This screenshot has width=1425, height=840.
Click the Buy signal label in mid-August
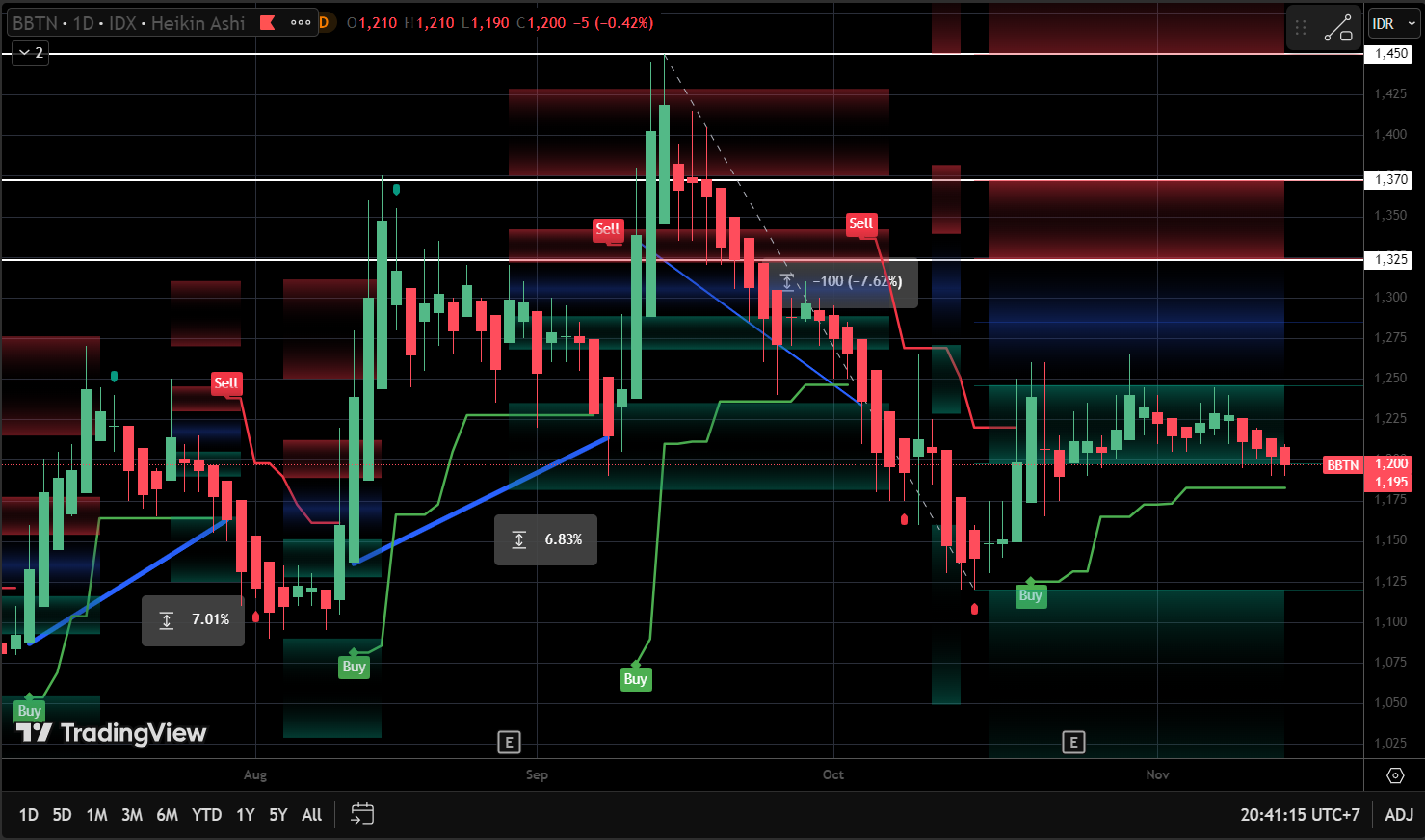coord(354,667)
